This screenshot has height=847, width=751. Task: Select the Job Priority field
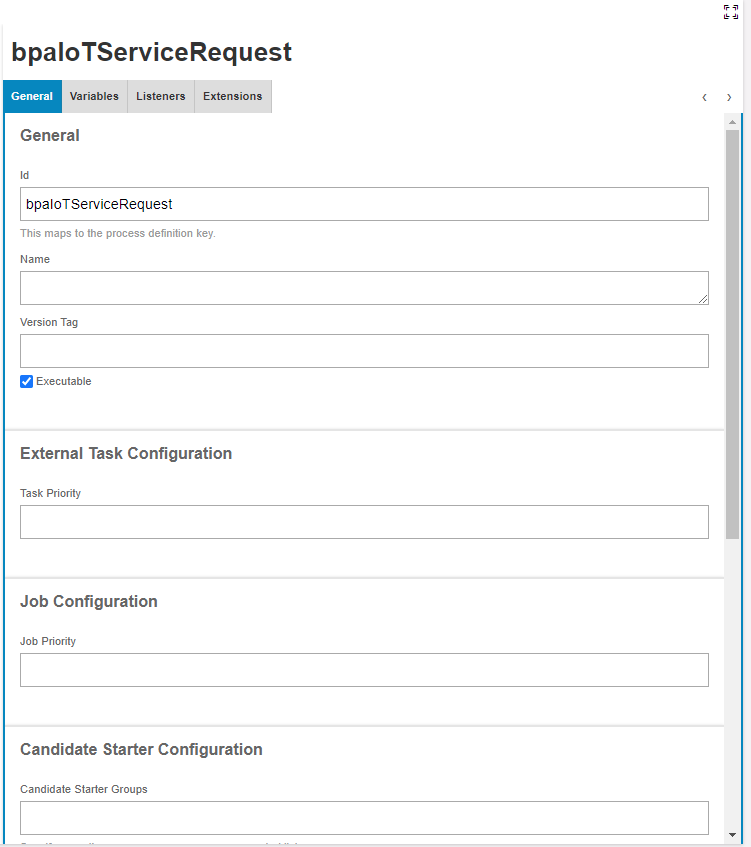click(364, 670)
